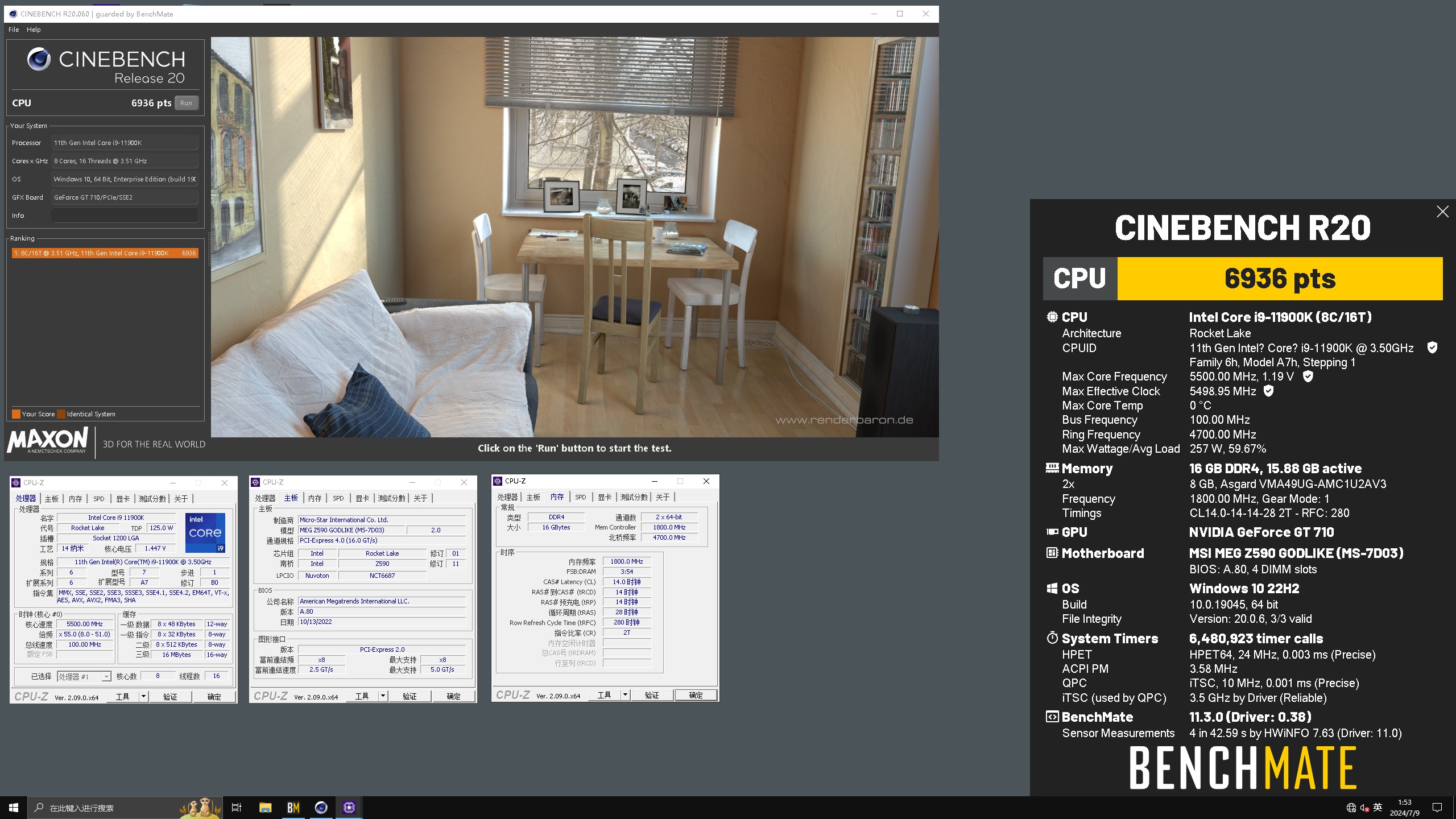Open 主板 tab in memory CPU-Z window
1456x819 pixels.
(533, 497)
